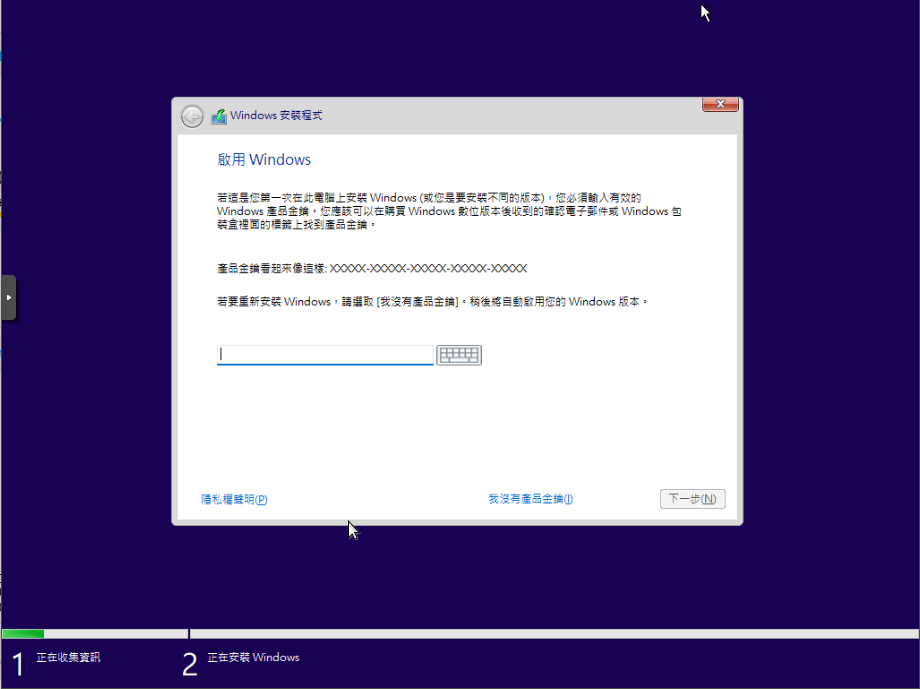920x689 pixels.
Task: Click the Windows 安裝程式 title text
Action: click(x=276, y=116)
